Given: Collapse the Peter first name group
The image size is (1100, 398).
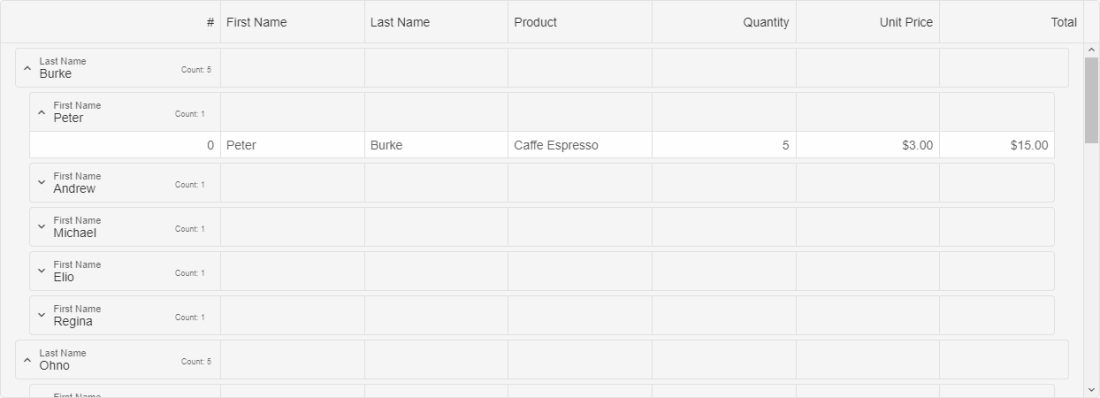Looking at the screenshot, I should [x=41, y=112].
